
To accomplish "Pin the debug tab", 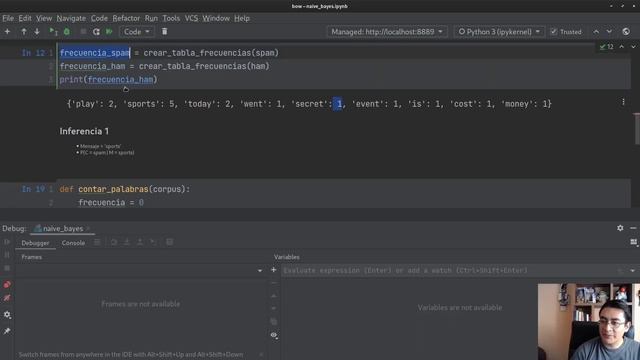I will coord(7,331).
